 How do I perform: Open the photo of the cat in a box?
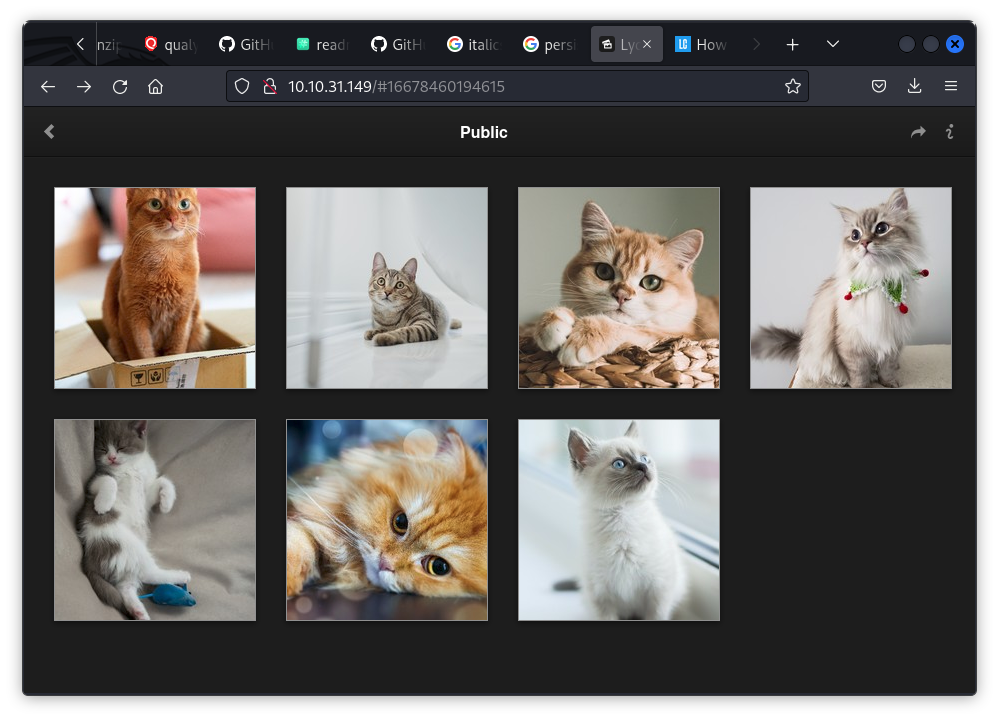coord(155,287)
